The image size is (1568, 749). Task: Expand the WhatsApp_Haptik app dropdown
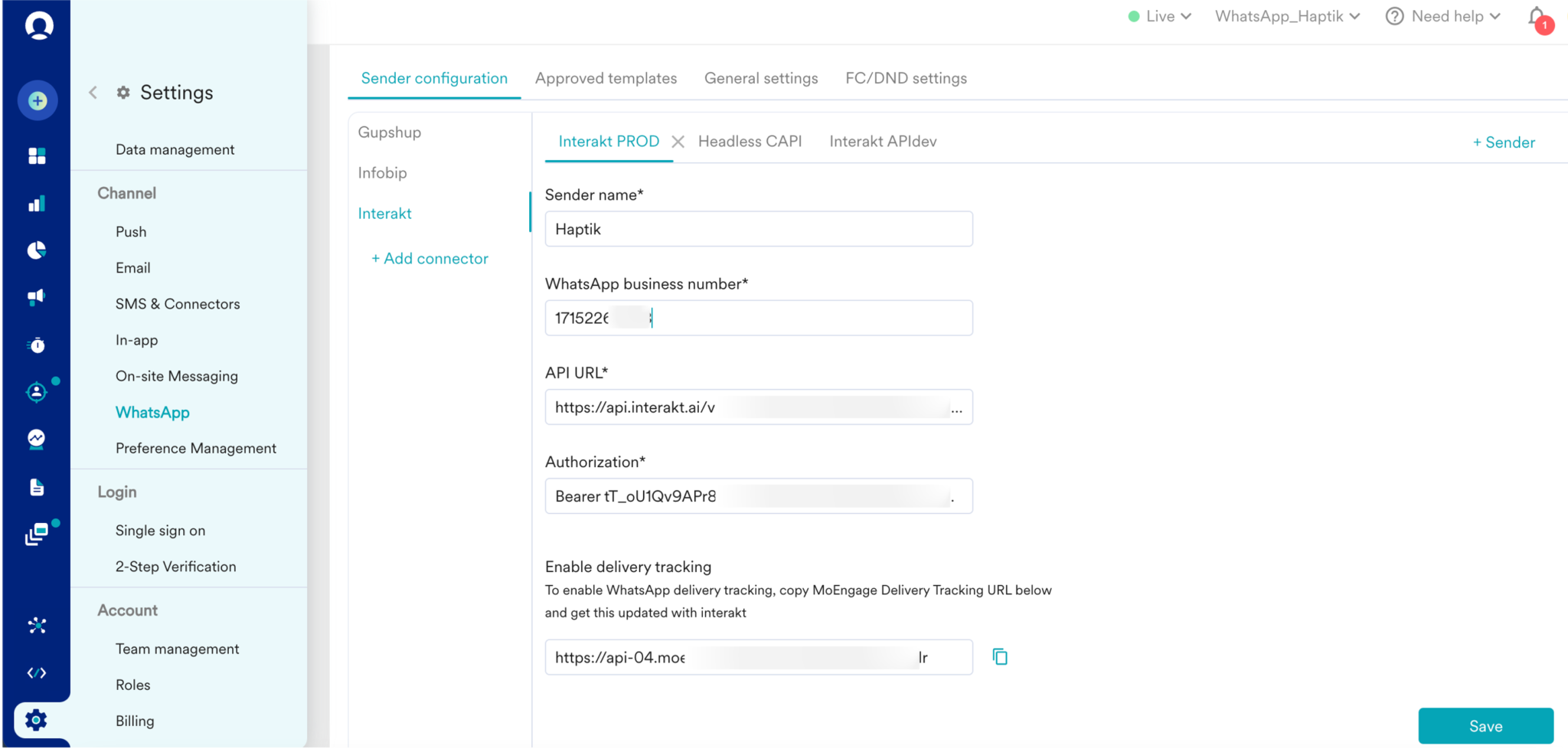pyautogui.click(x=1287, y=15)
